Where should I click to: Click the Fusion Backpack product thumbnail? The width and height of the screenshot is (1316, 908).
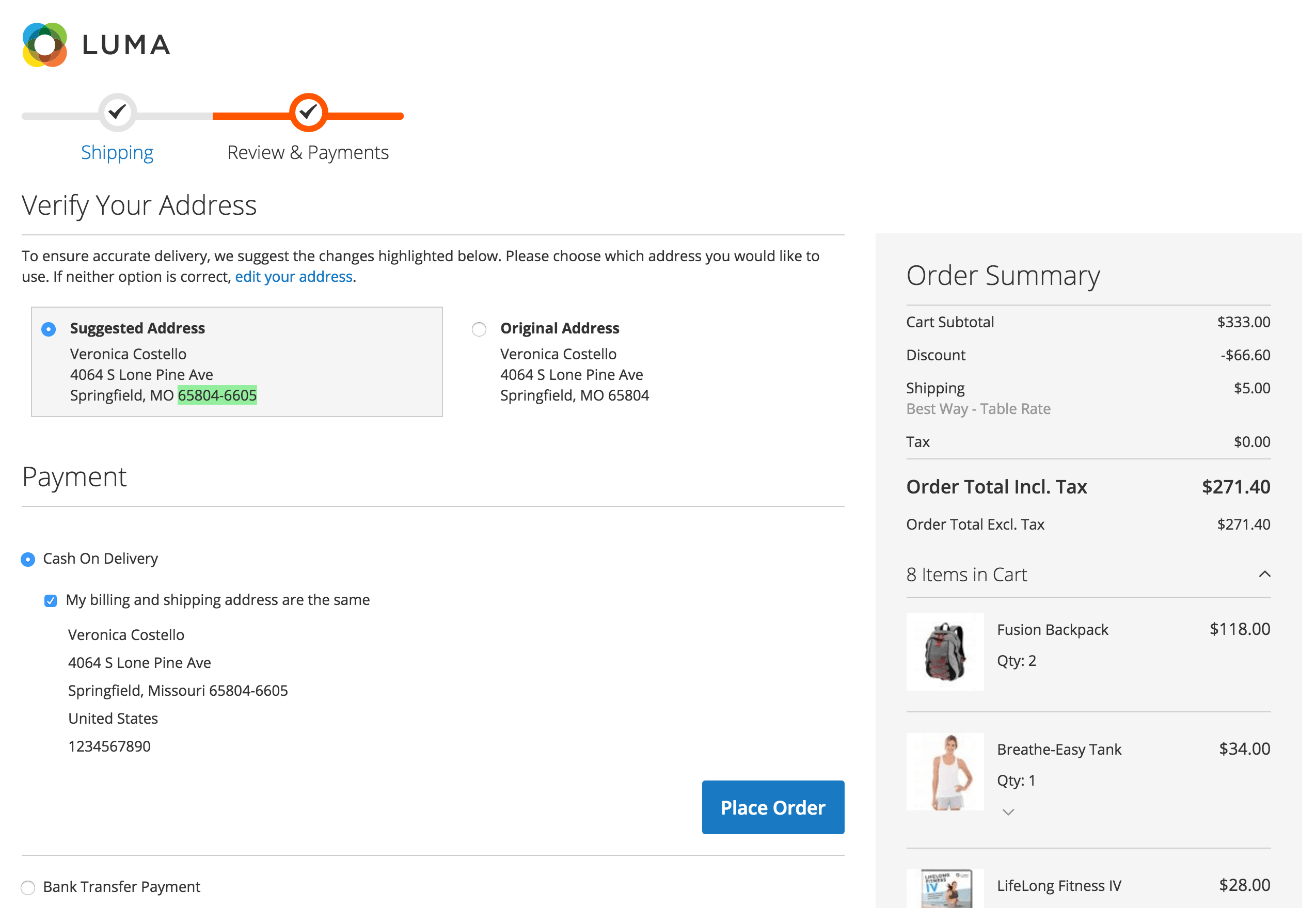tap(944, 651)
